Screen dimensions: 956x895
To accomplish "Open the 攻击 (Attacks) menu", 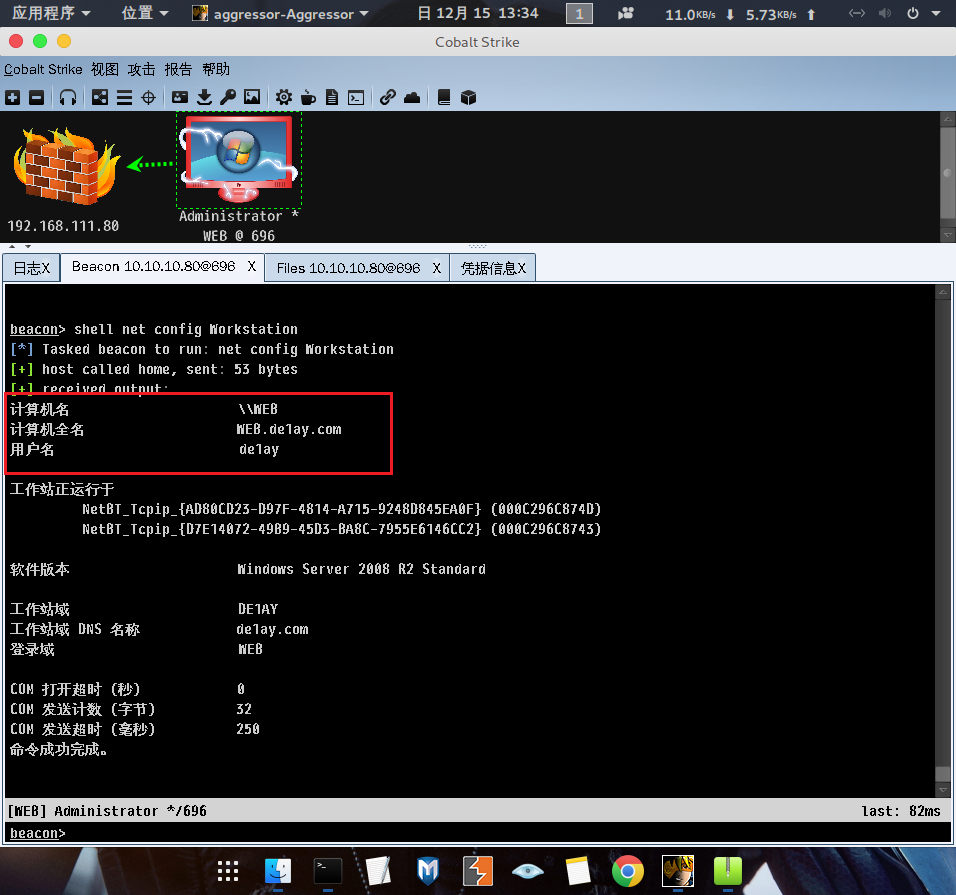I will 141,70.
